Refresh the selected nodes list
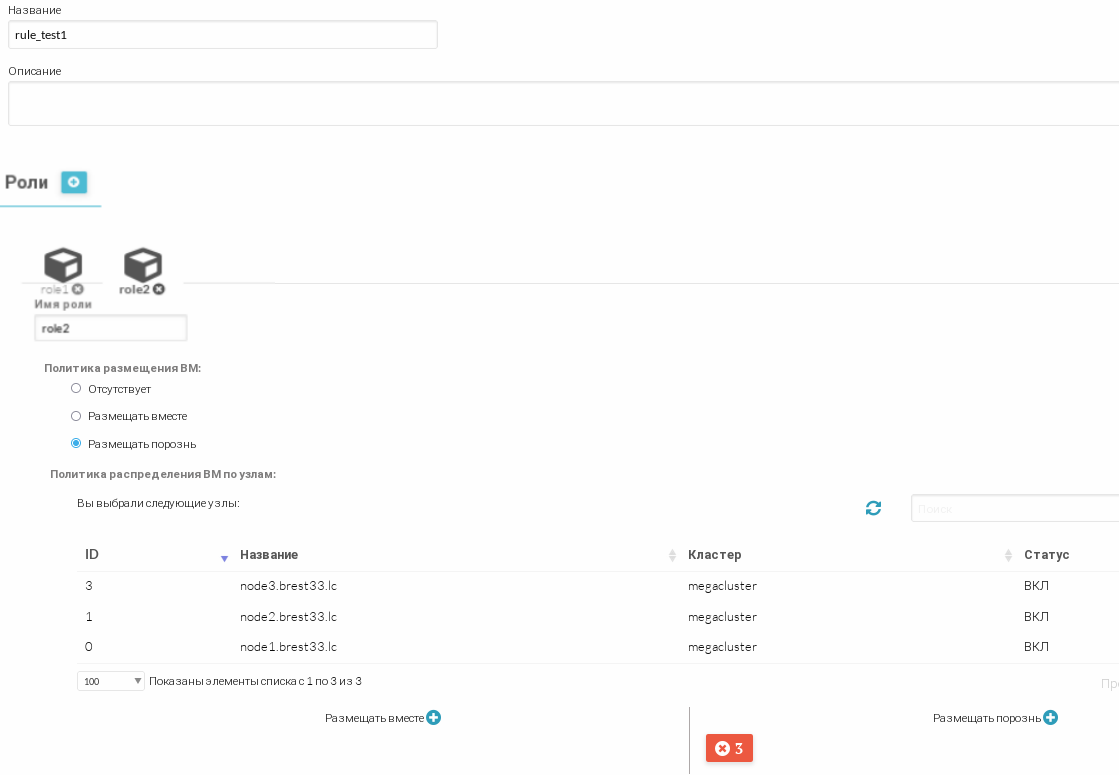1119x775 pixels. click(873, 508)
